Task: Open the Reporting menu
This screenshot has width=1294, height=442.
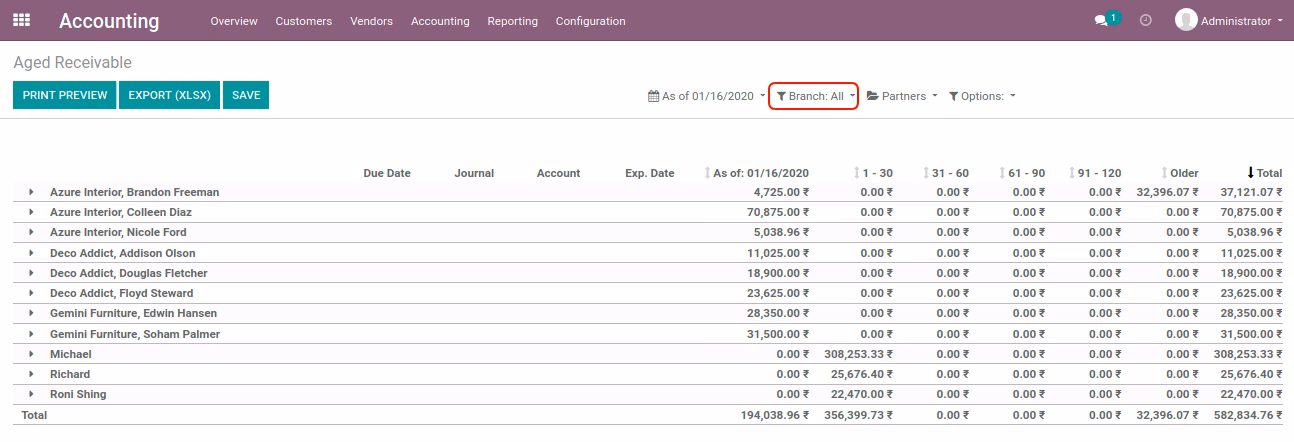Action: point(512,21)
